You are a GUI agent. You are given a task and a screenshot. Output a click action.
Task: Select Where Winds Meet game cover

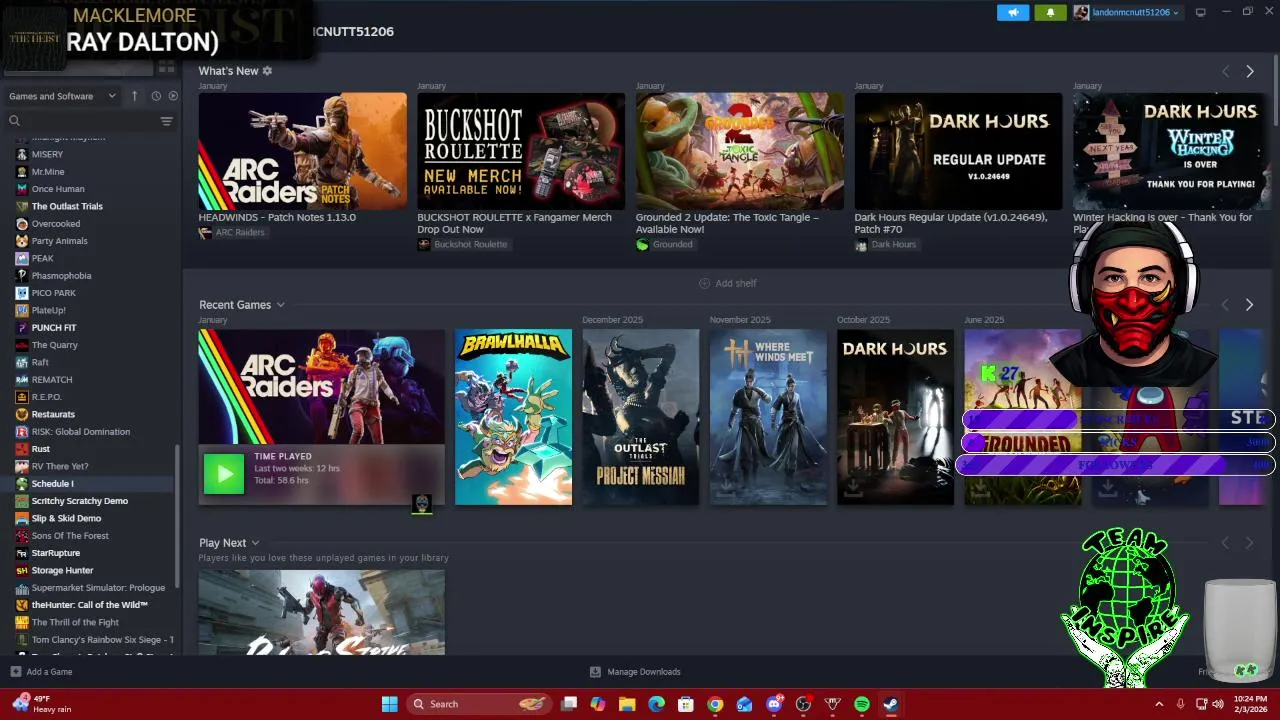click(x=768, y=417)
